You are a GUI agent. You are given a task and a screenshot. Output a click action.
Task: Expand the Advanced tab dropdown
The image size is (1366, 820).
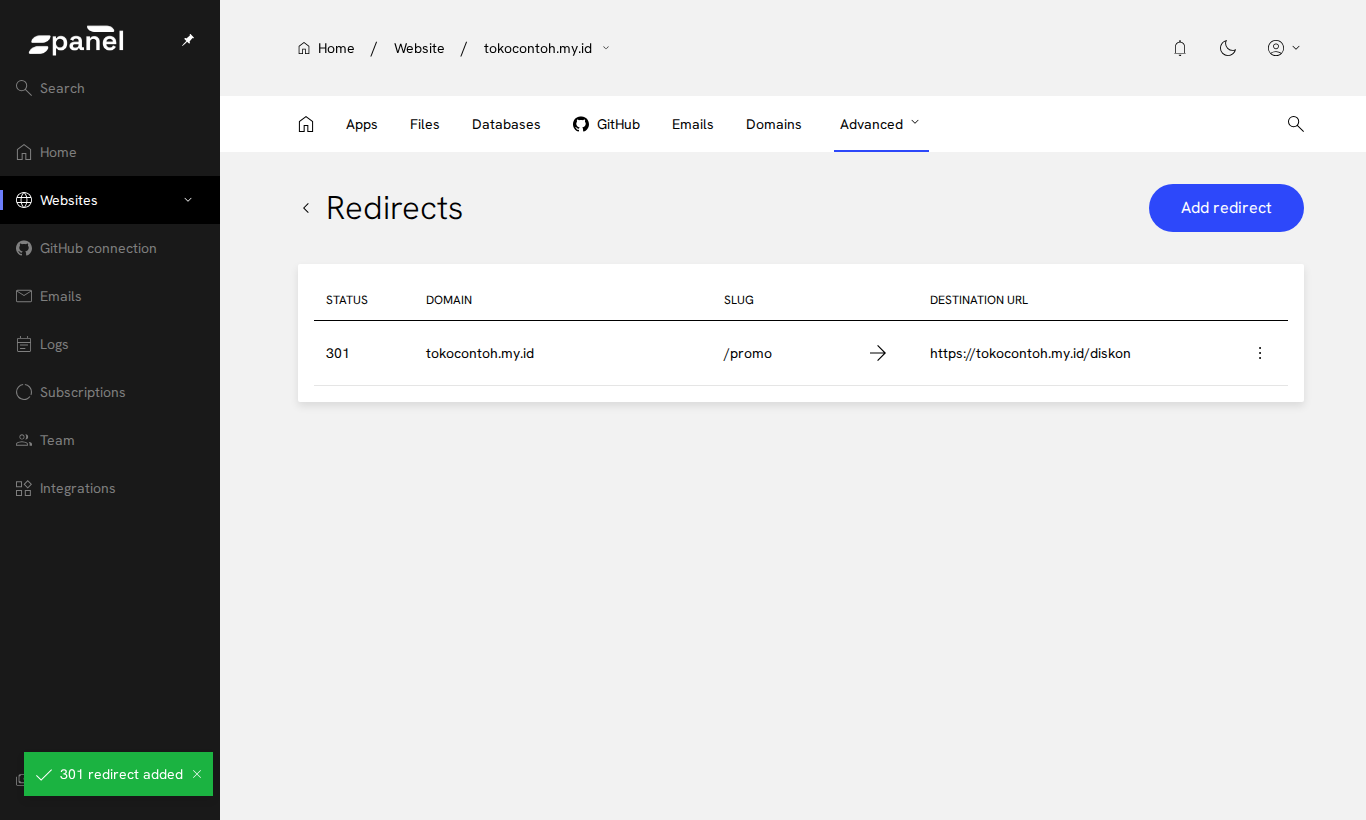880,124
